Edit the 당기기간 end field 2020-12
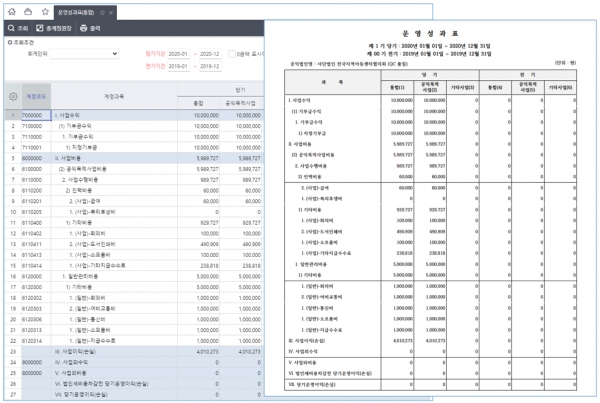 tap(210, 54)
